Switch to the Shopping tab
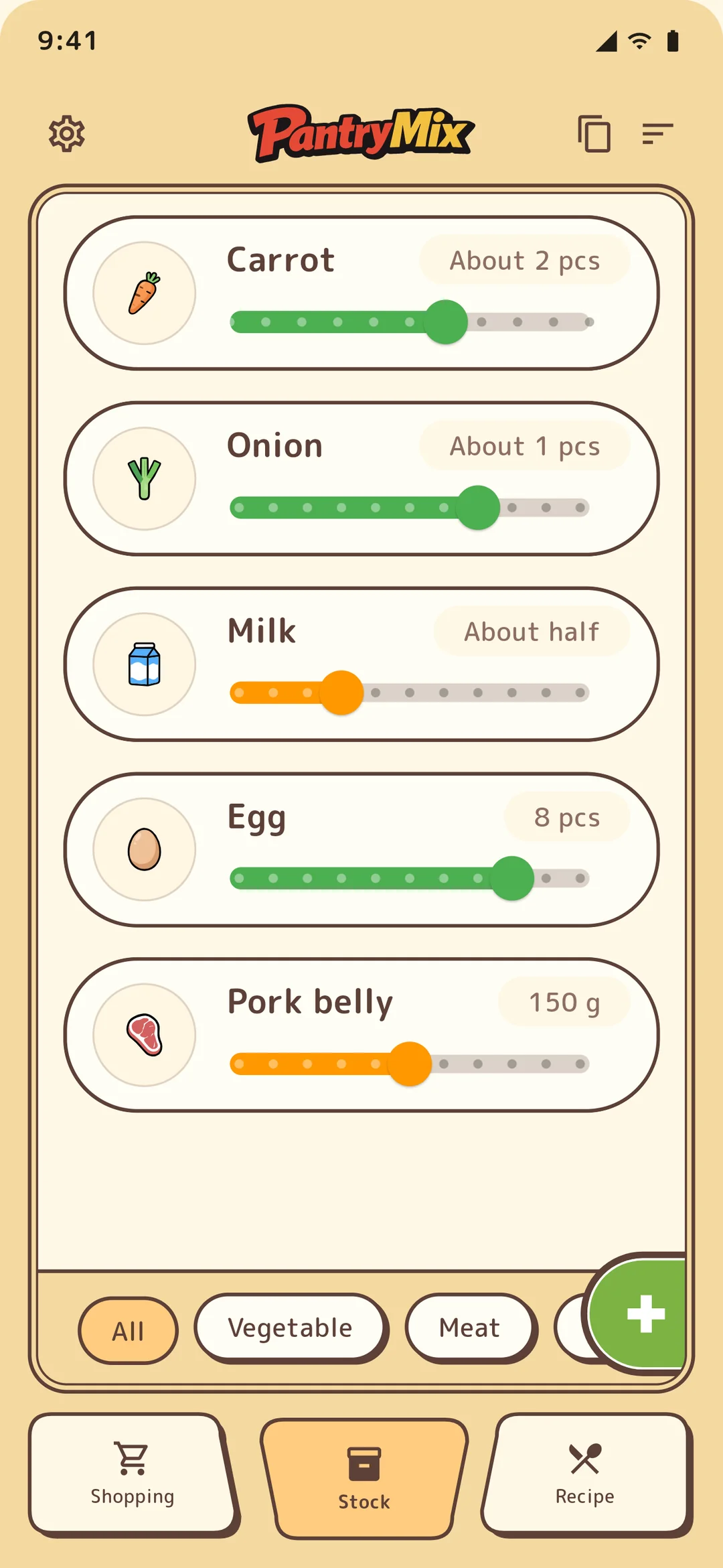The width and height of the screenshot is (723, 1568). point(133,1474)
